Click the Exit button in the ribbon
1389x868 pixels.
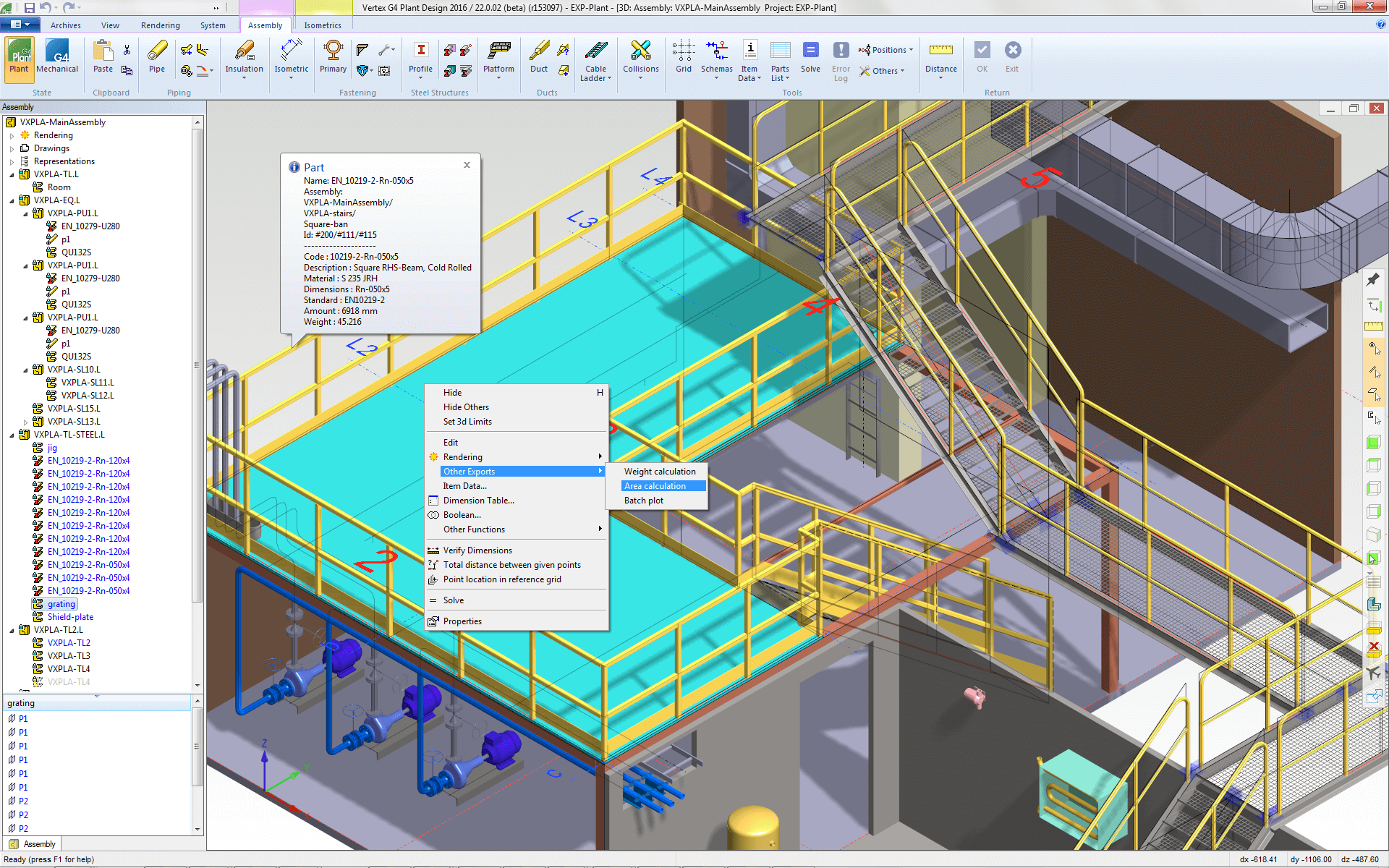pyautogui.click(x=1011, y=58)
